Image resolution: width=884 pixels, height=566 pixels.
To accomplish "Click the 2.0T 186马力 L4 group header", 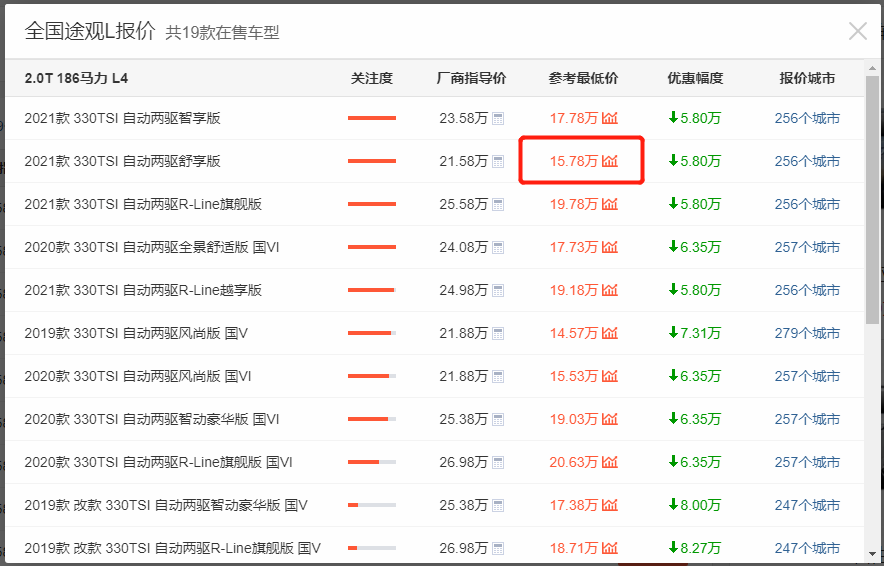I will coord(76,78).
